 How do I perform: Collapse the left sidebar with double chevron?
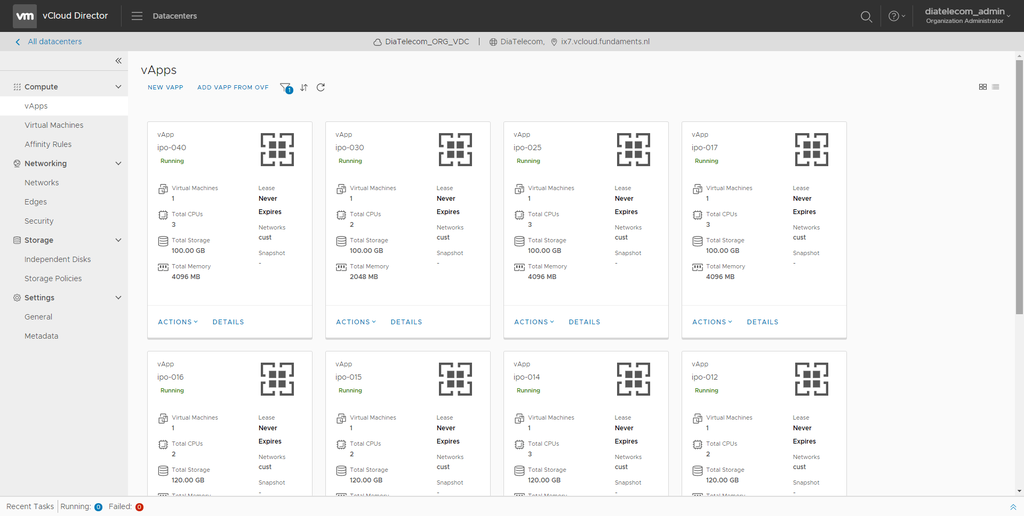click(x=118, y=61)
